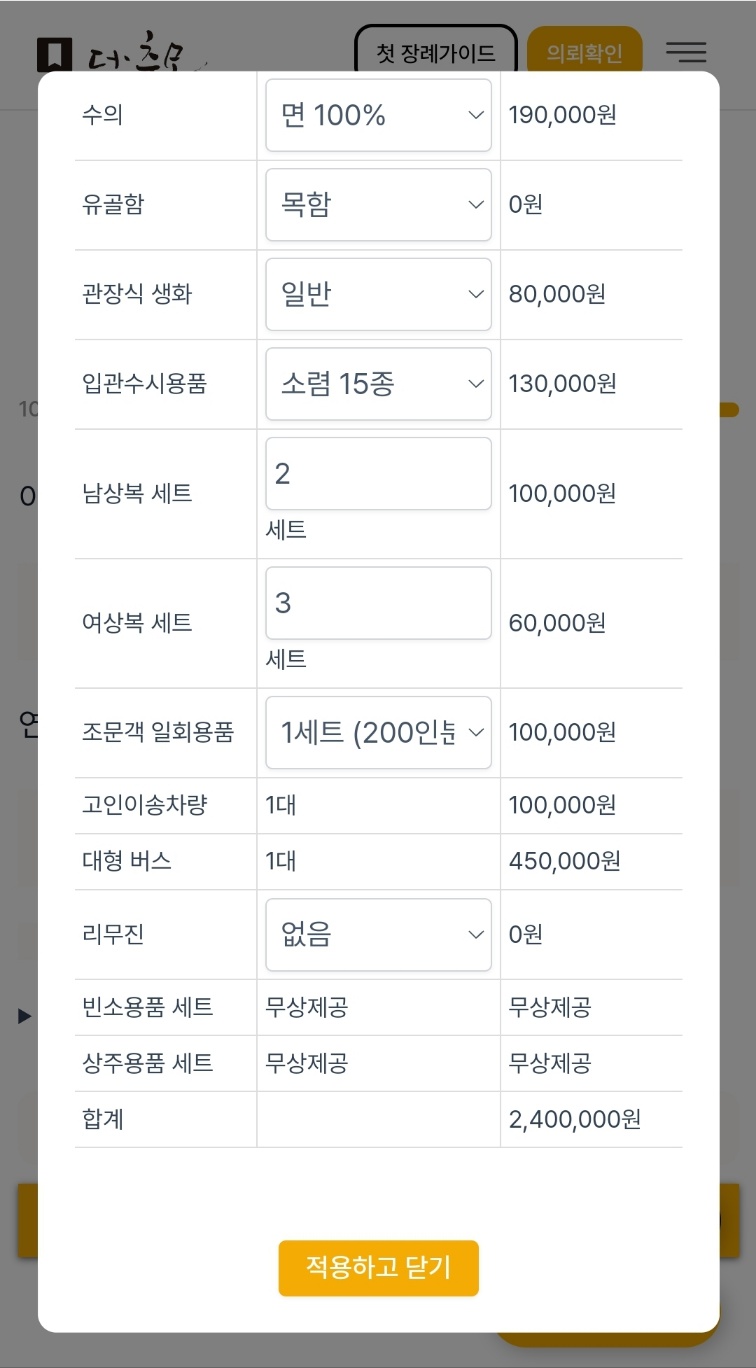This screenshot has height=1368, width=756.
Task: Click the 상주용품 세트 row label
Action: click(147, 1063)
